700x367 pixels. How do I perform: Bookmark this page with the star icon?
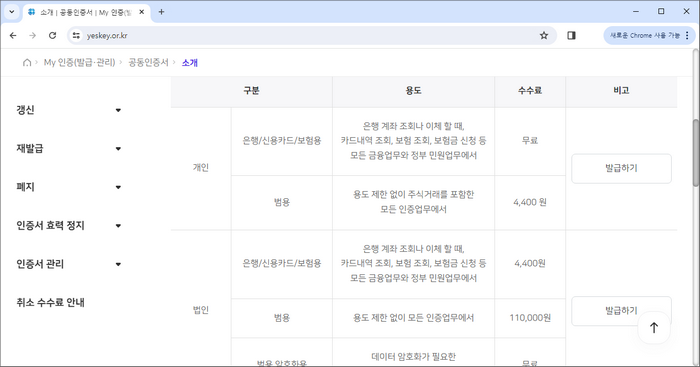pyautogui.click(x=544, y=35)
